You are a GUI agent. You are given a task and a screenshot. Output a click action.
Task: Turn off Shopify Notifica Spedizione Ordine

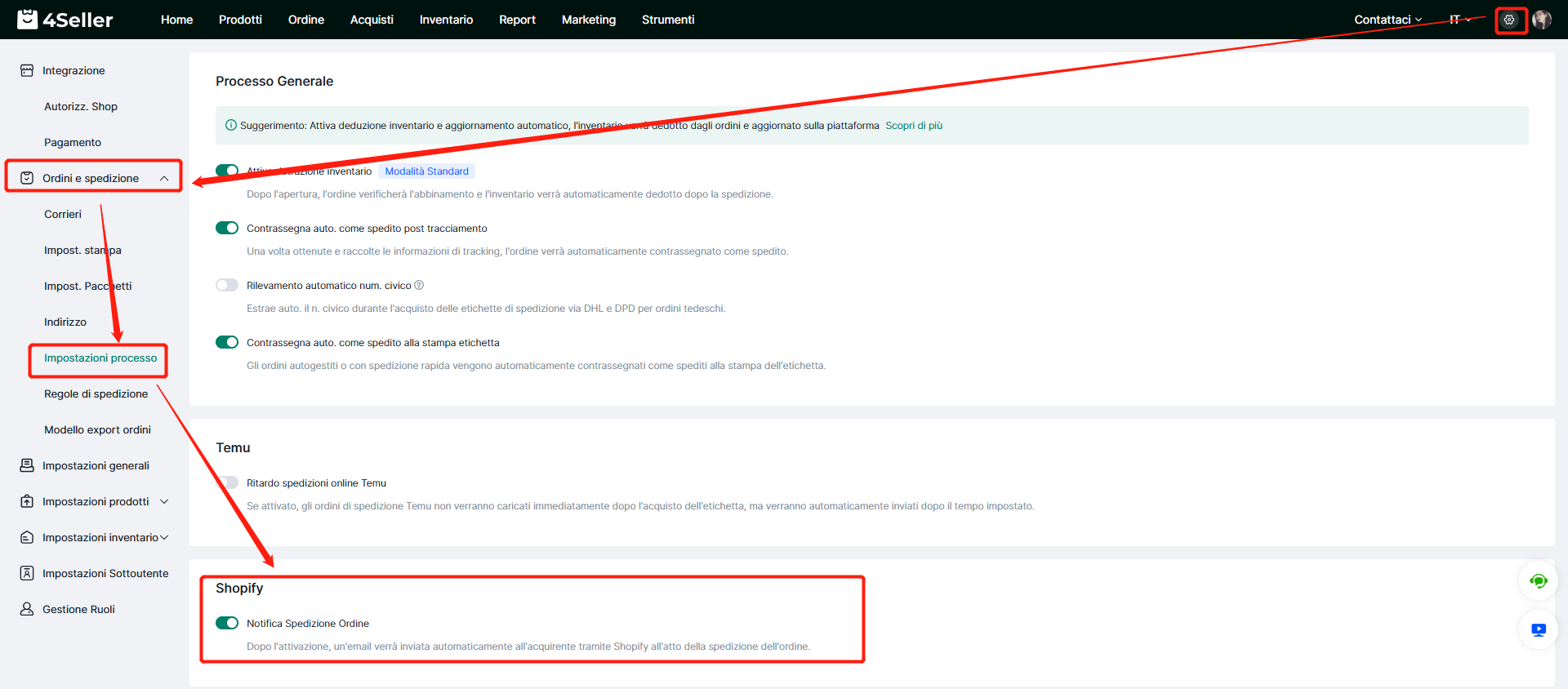[x=227, y=623]
